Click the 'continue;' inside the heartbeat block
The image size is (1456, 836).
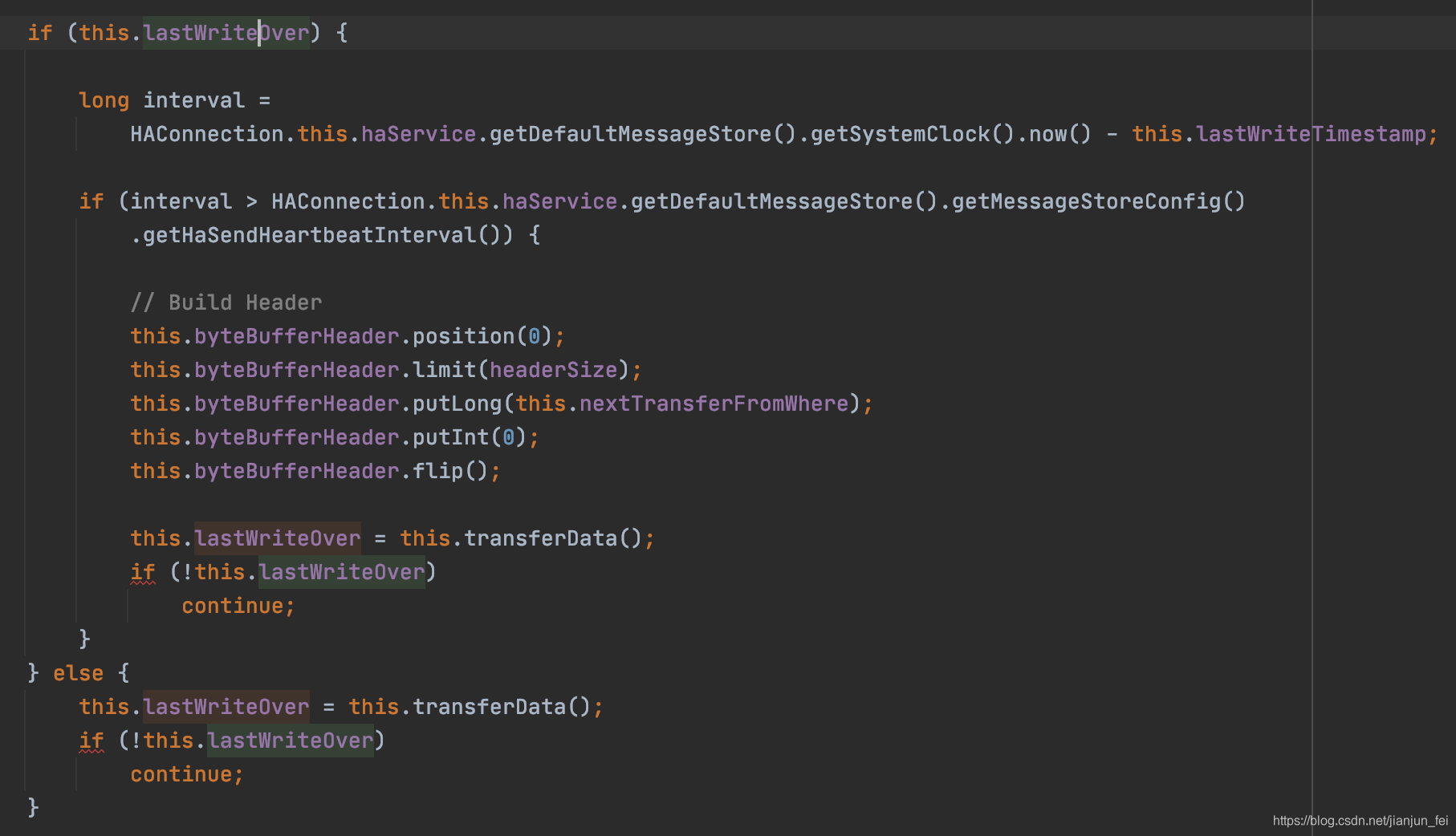point(238,606)
